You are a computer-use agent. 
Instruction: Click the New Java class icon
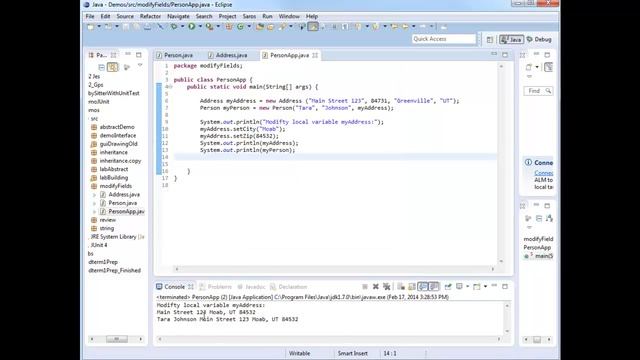pos(240,27)
